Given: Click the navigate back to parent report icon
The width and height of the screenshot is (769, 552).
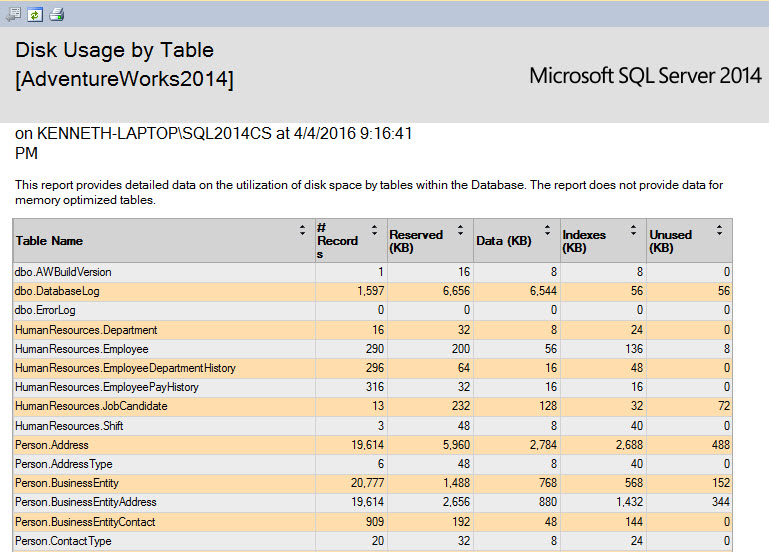Looking at the screenshot, I should pos(13,13).
